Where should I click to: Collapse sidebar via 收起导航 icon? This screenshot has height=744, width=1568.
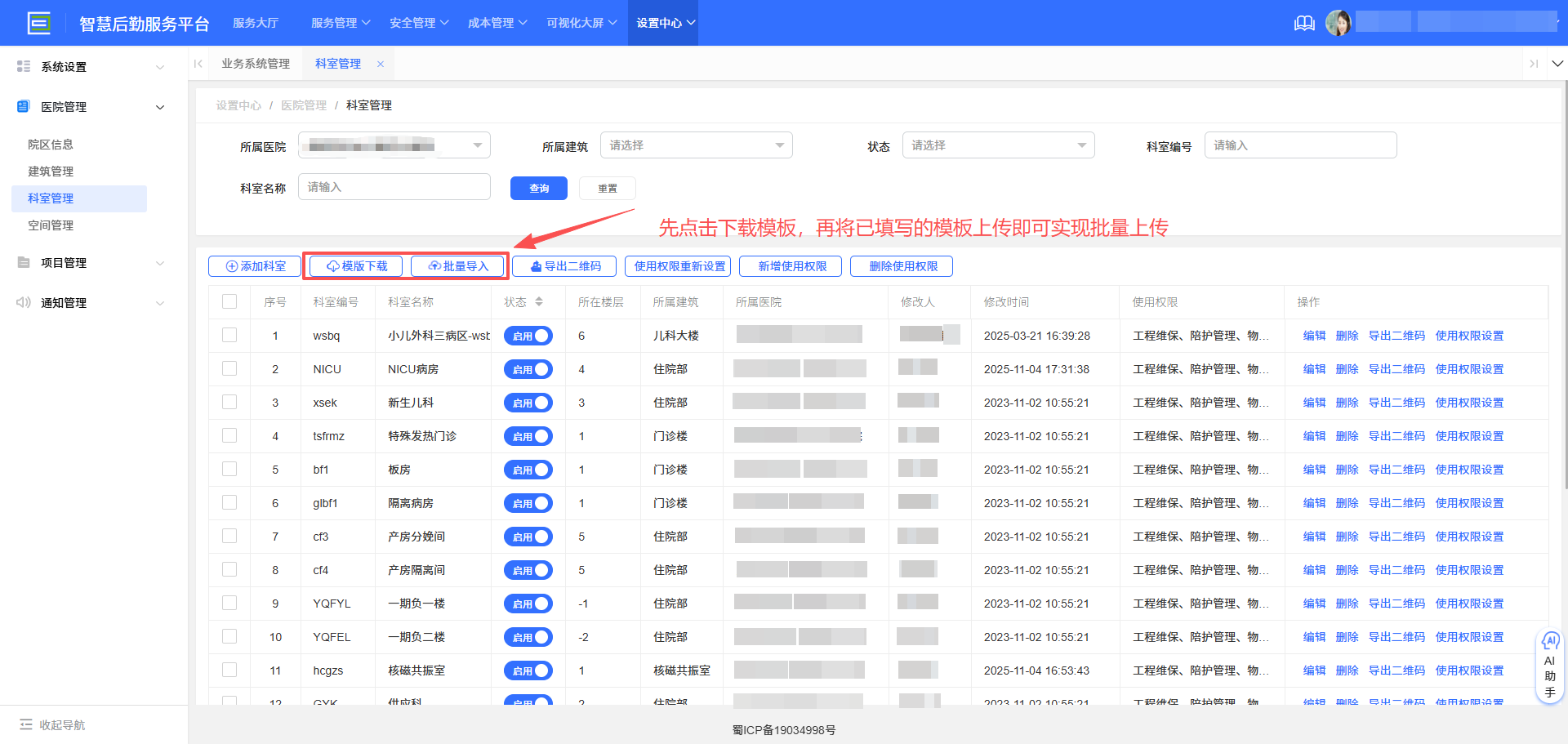coord(26,724)
